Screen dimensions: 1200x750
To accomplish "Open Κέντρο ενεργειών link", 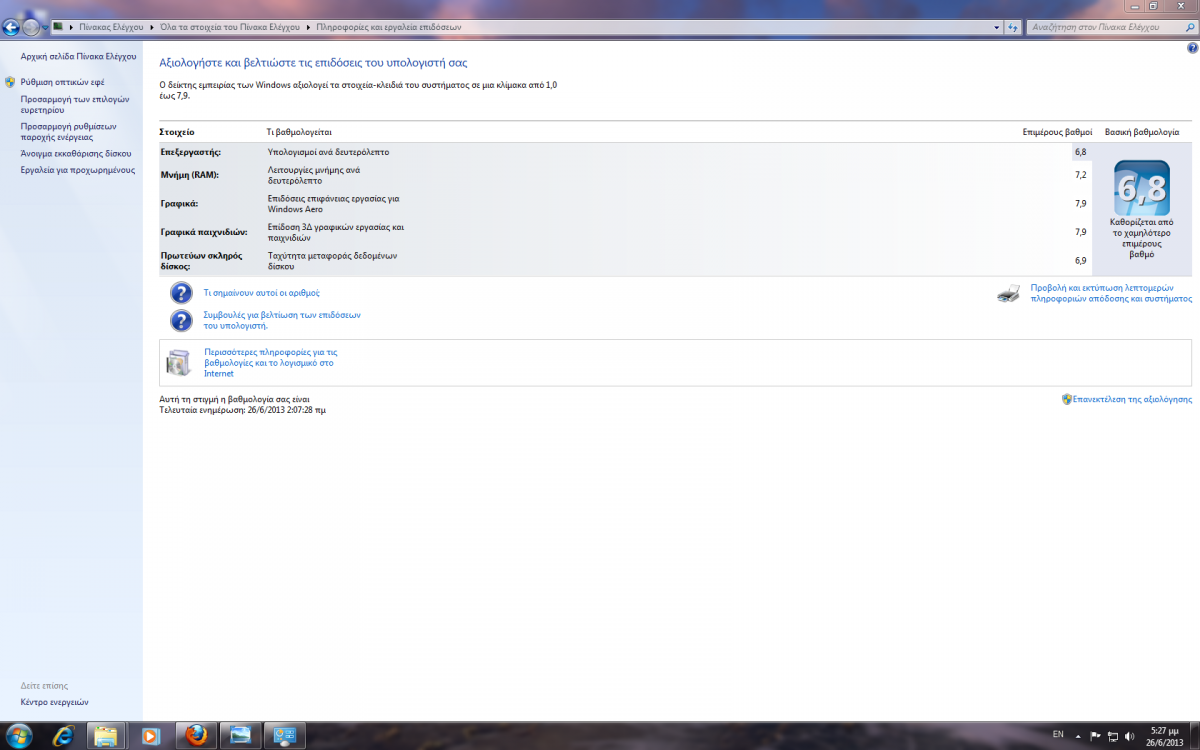I will click(x=55, y=702).
